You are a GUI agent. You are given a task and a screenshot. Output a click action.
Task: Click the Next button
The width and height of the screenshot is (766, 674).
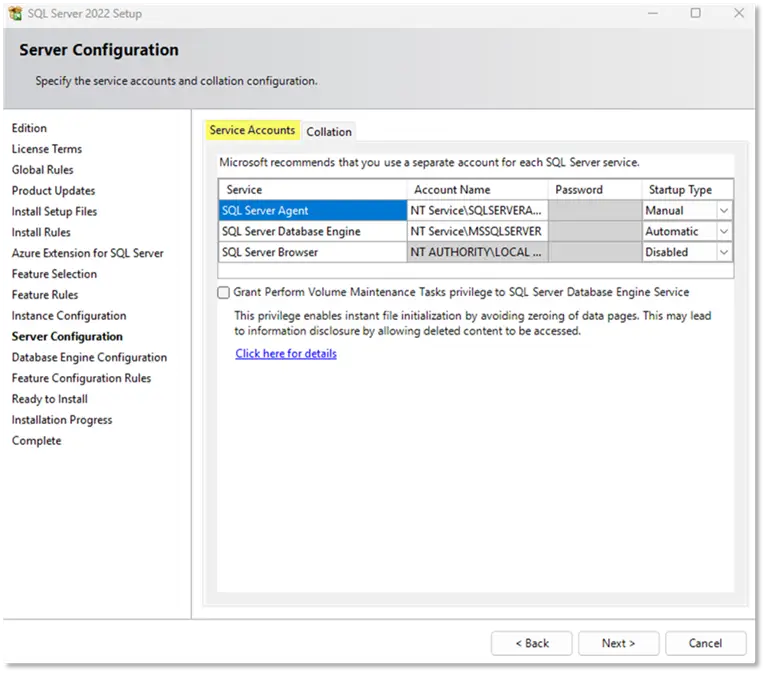pos(618,643)
